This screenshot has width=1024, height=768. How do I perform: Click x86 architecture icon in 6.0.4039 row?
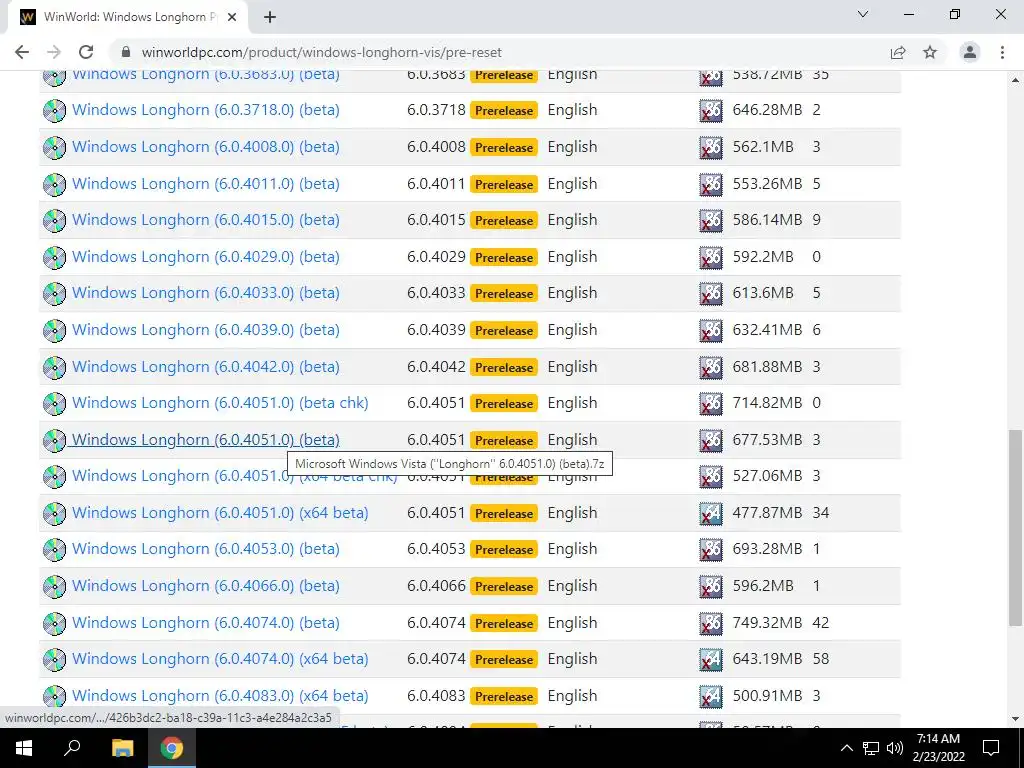click(711, 330)
